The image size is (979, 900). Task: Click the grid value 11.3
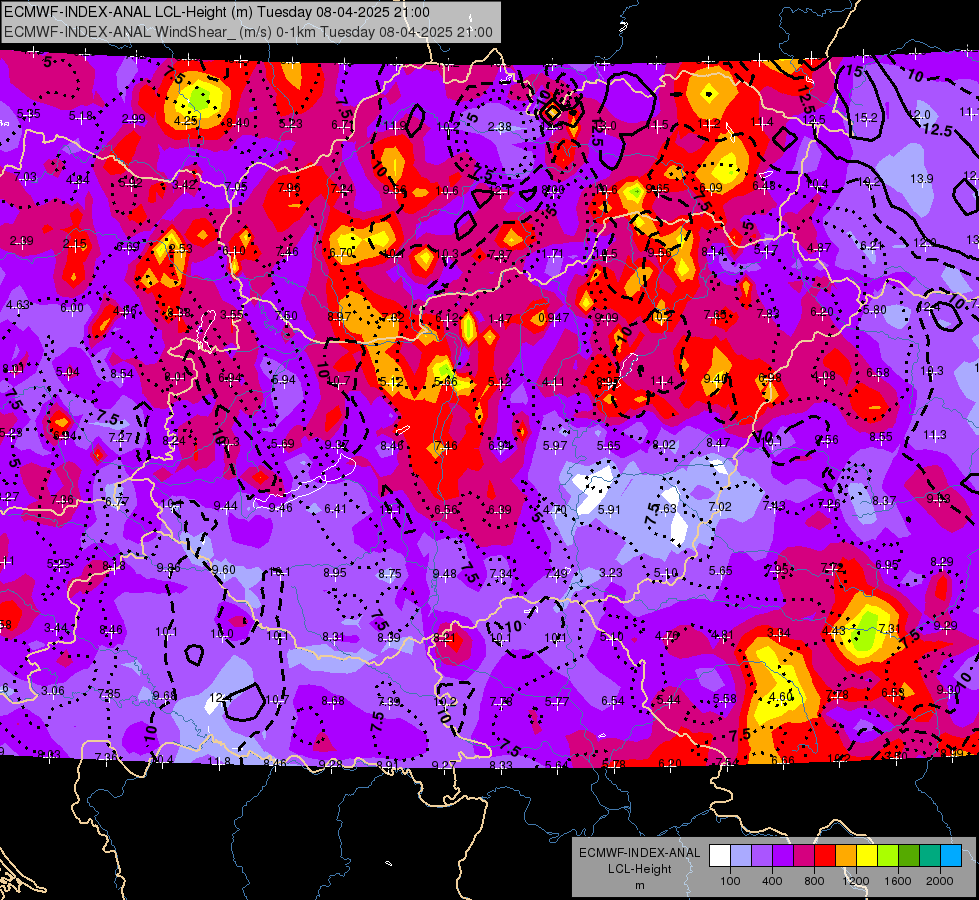(935, 435)
